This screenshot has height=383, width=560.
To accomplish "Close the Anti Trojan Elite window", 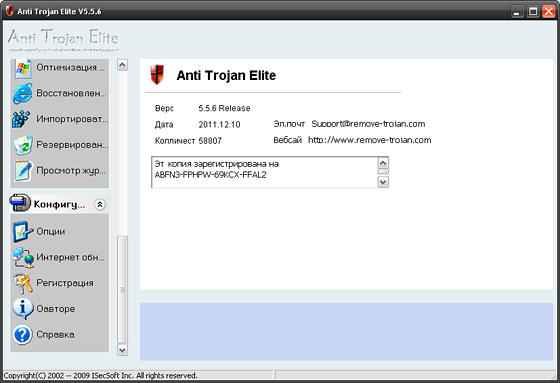I will click(549, 11).
